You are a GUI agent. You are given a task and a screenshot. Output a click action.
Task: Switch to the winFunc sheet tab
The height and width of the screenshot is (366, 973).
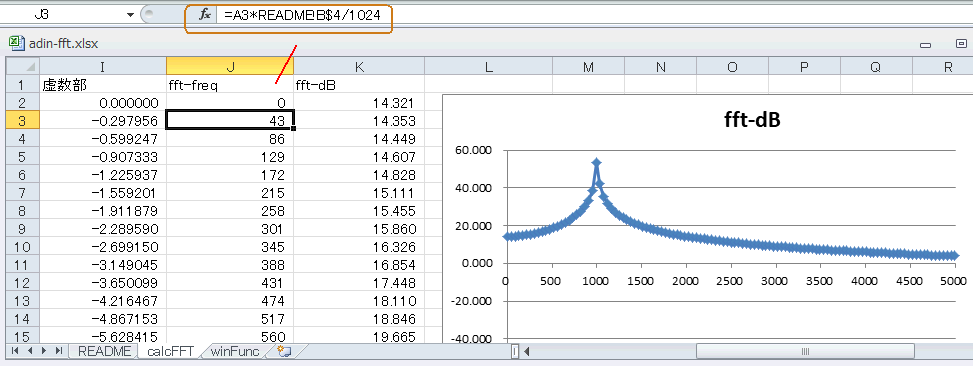(x=235, y=352)
